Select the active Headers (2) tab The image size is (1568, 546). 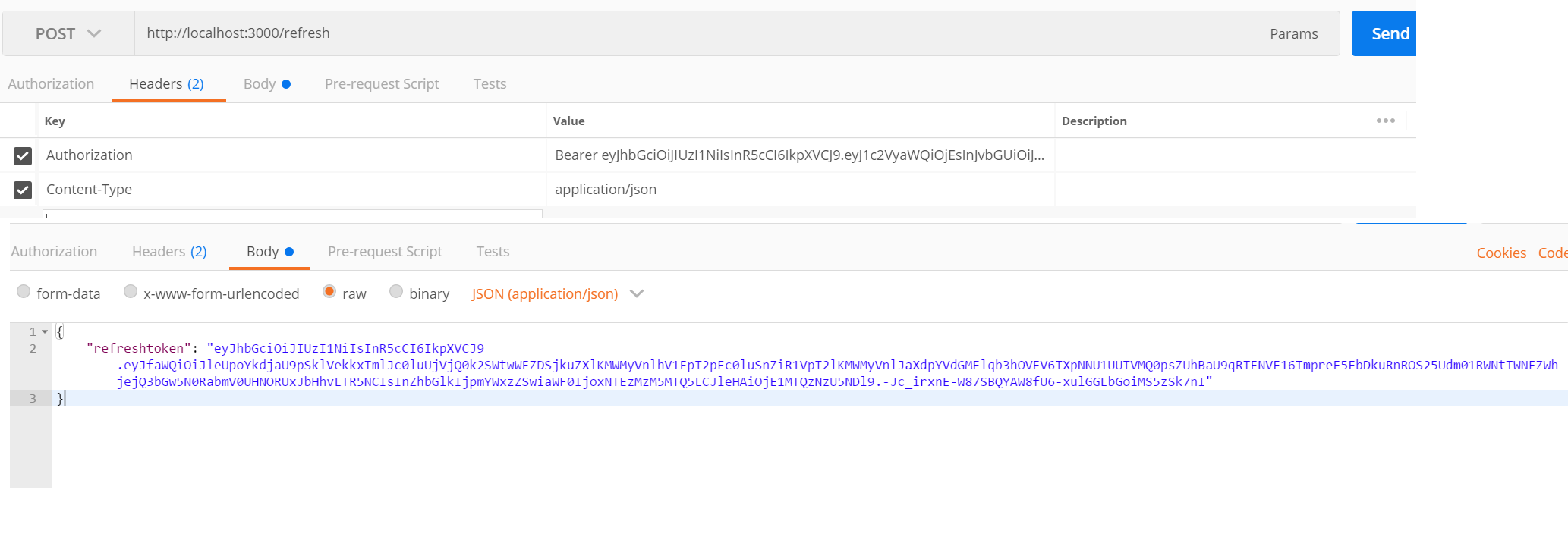[x=167, y=84]
